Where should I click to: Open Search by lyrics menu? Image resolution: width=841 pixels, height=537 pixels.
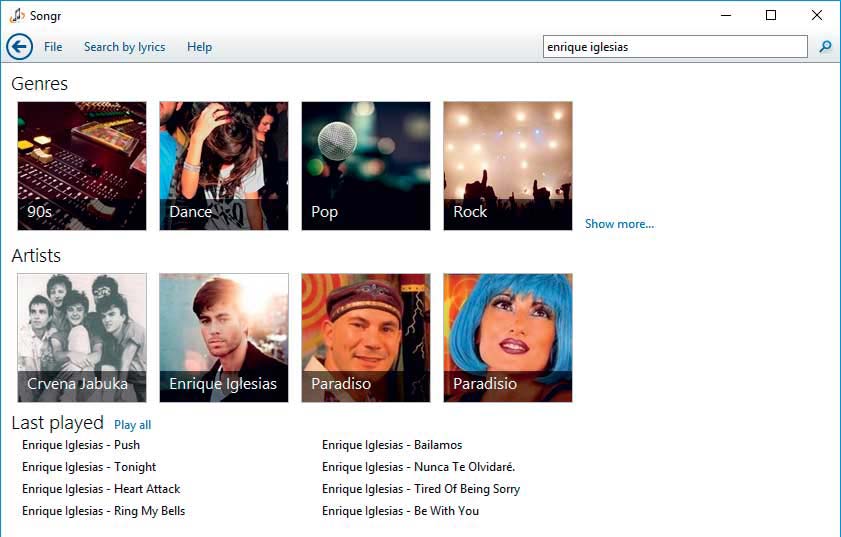[x=124, y=47]
